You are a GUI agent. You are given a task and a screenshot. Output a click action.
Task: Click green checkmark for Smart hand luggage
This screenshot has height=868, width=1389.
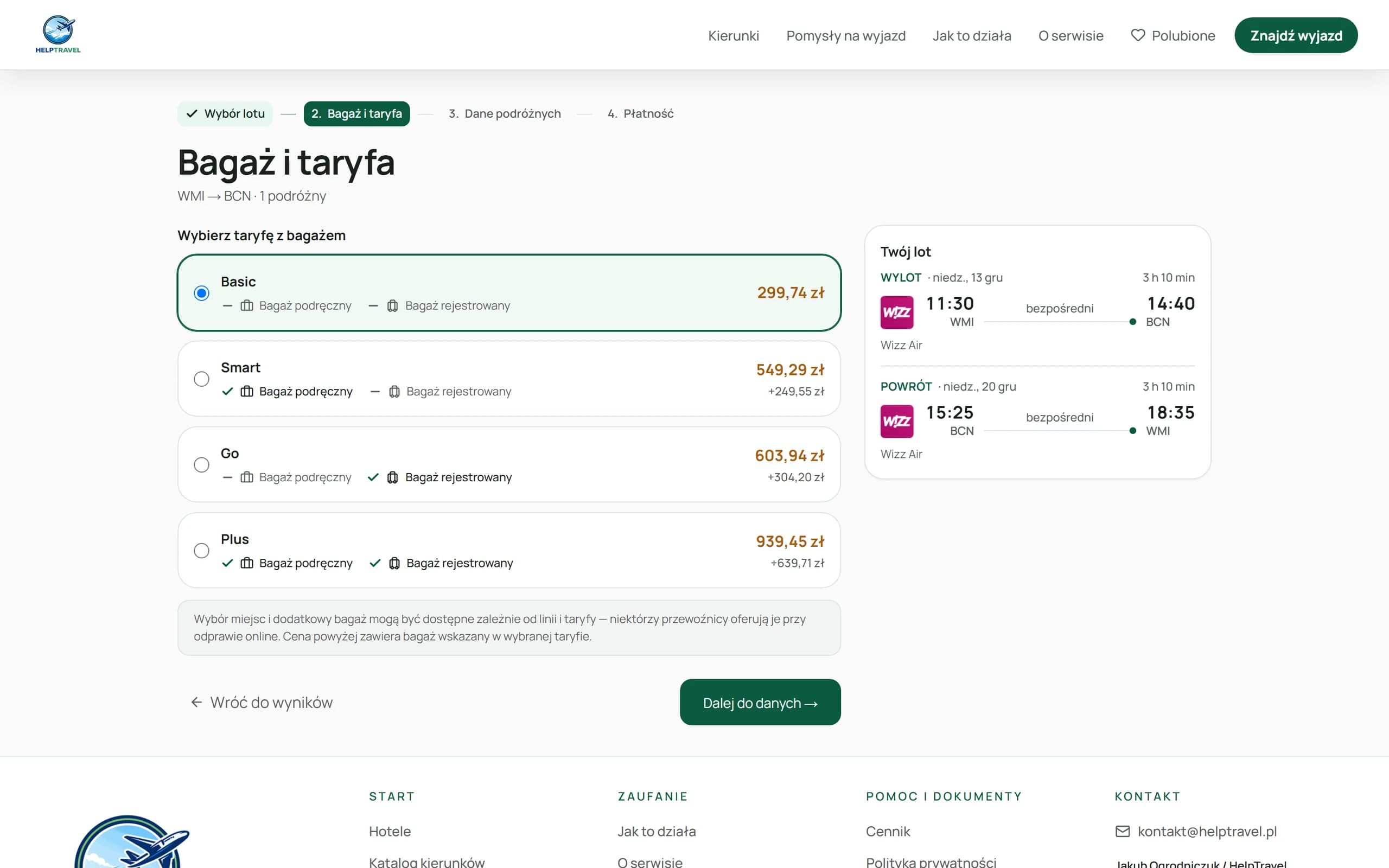coord(227,392)
